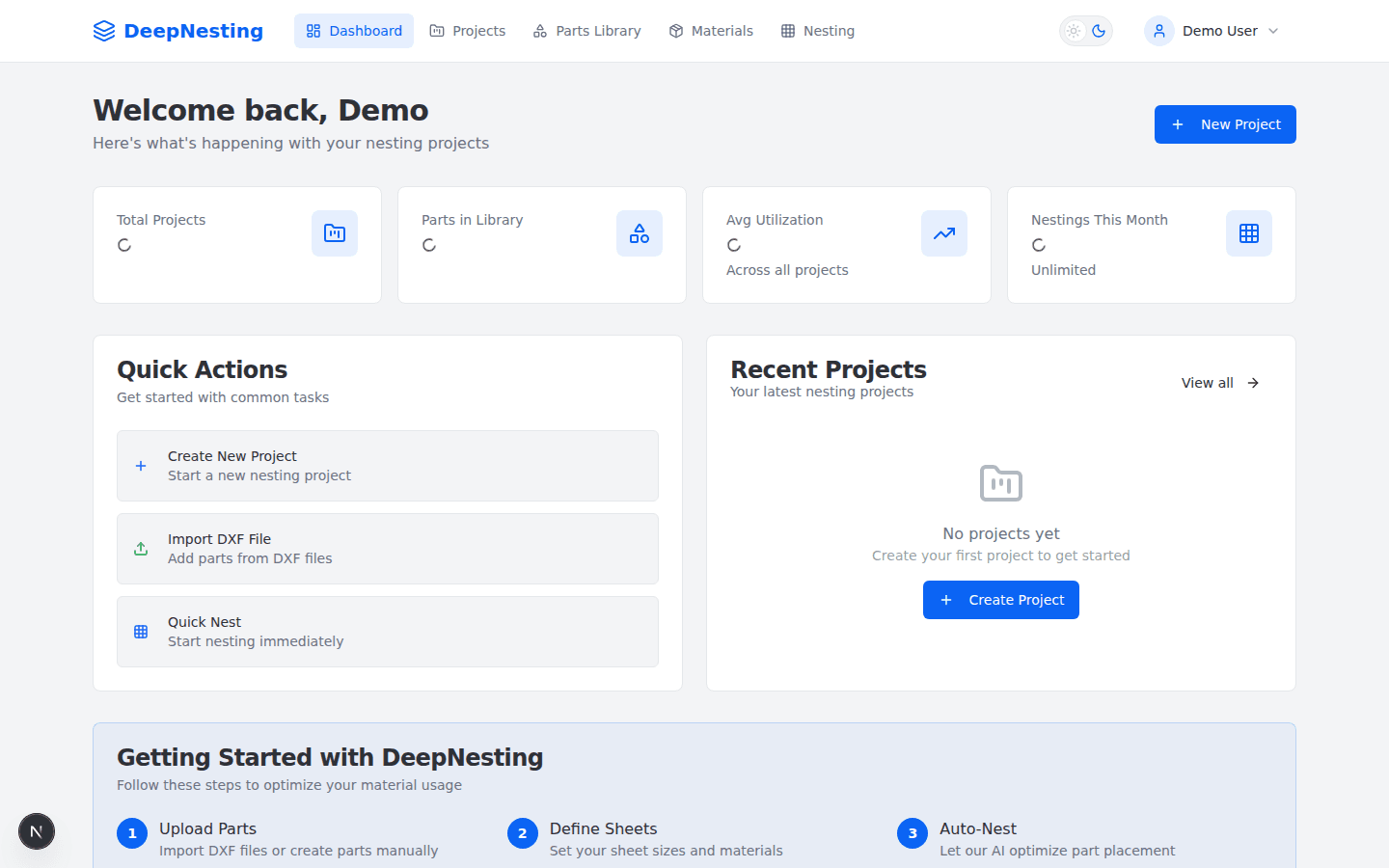Navigate to the Nesting tab
Viewport: 1389px width, 868px height.
click(x=818, y=31)
